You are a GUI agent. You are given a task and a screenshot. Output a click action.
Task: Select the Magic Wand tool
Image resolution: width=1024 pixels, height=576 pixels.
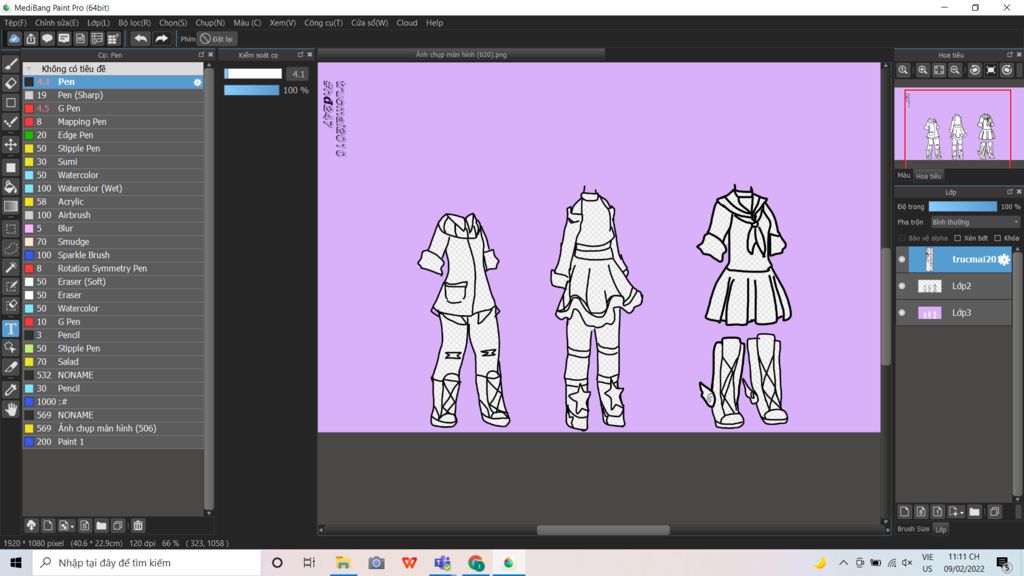[x=11, y=268]
